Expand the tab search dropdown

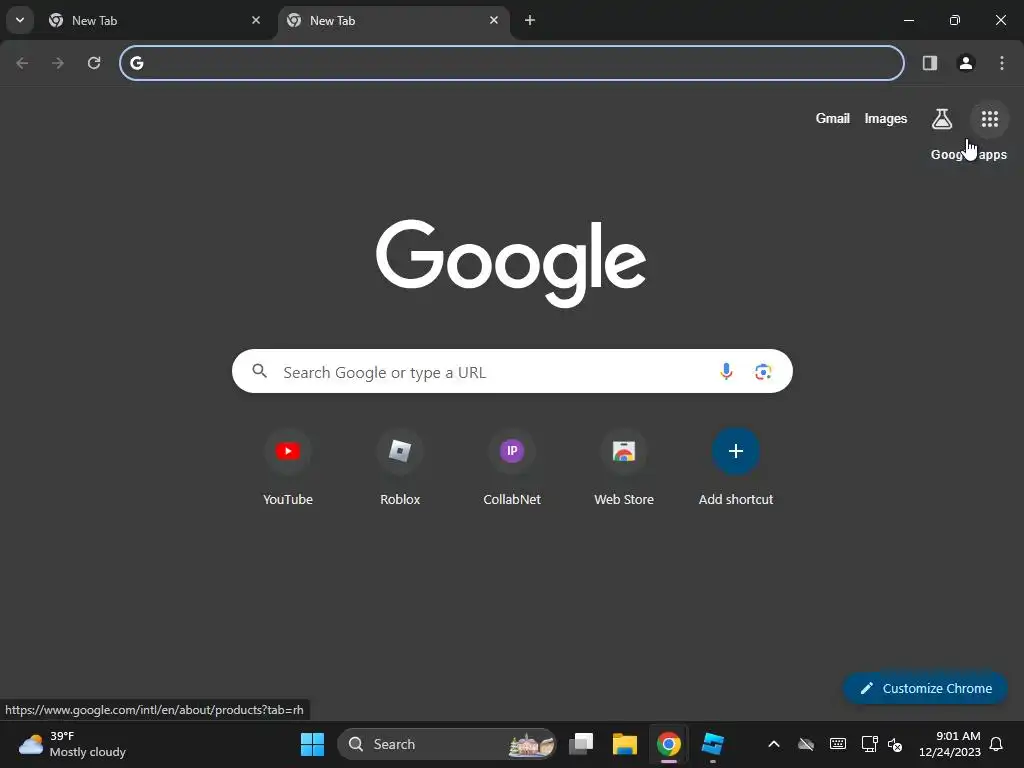(x=20, y=20)
